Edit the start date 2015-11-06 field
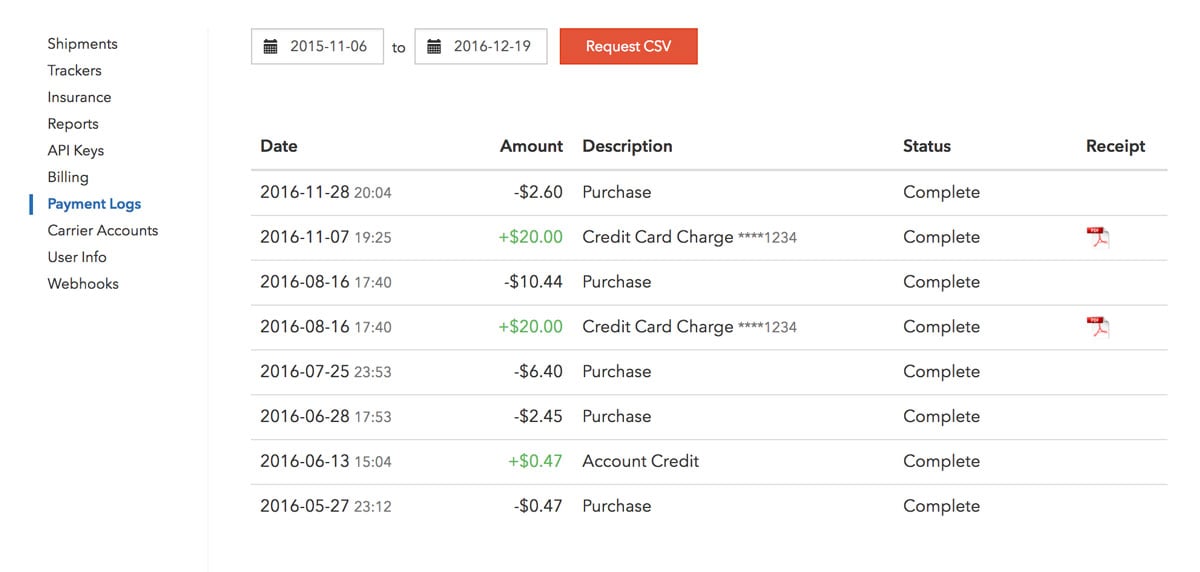 pyautogui.click(x=329, y=47)
